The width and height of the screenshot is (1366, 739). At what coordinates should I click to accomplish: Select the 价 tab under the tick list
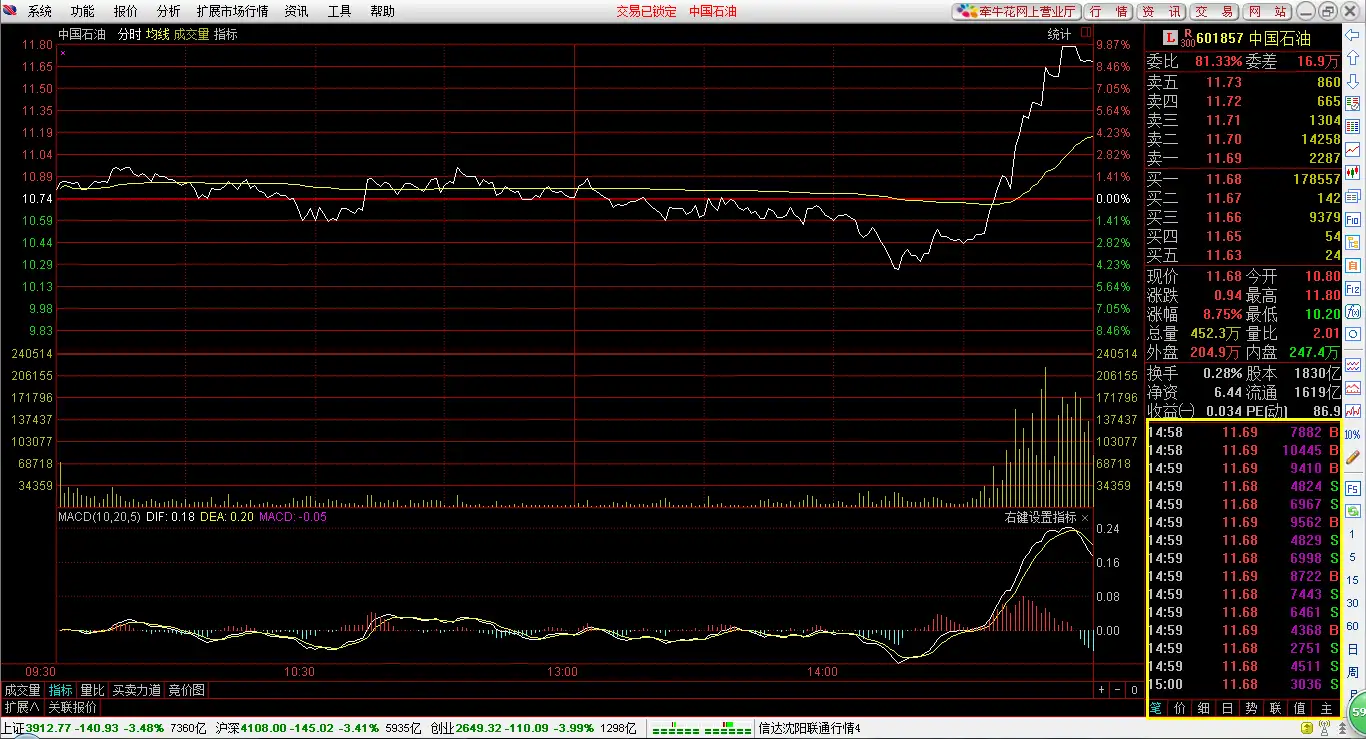coord(1179,707)
